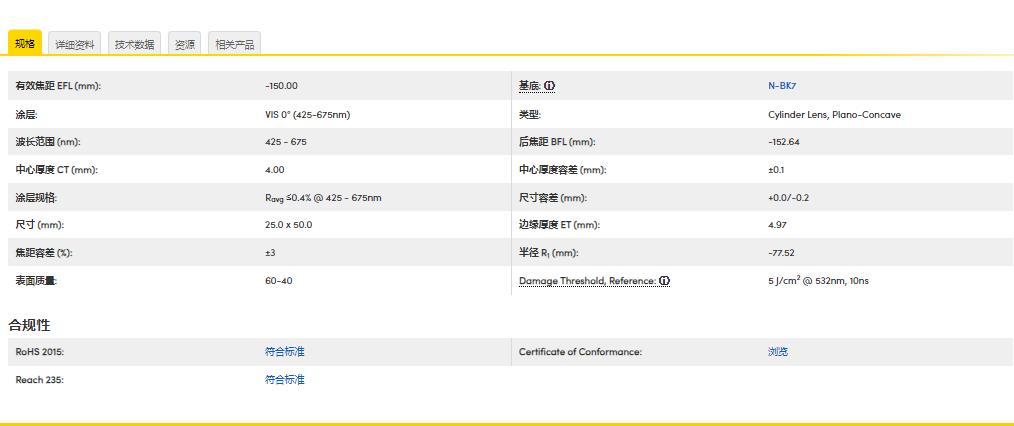
Task: Go to the 资源 tab
Action: pos(185,44)
